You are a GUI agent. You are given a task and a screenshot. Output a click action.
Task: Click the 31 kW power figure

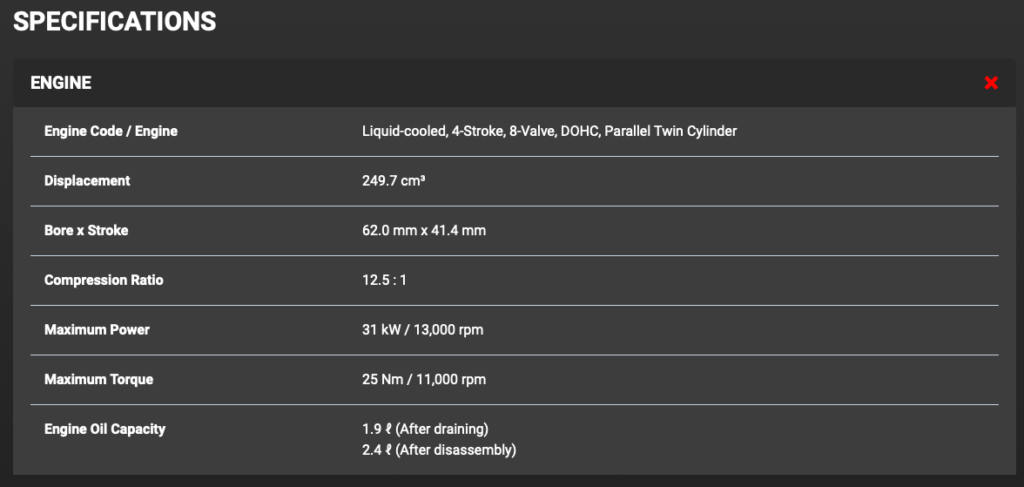[x=381, y=330]
